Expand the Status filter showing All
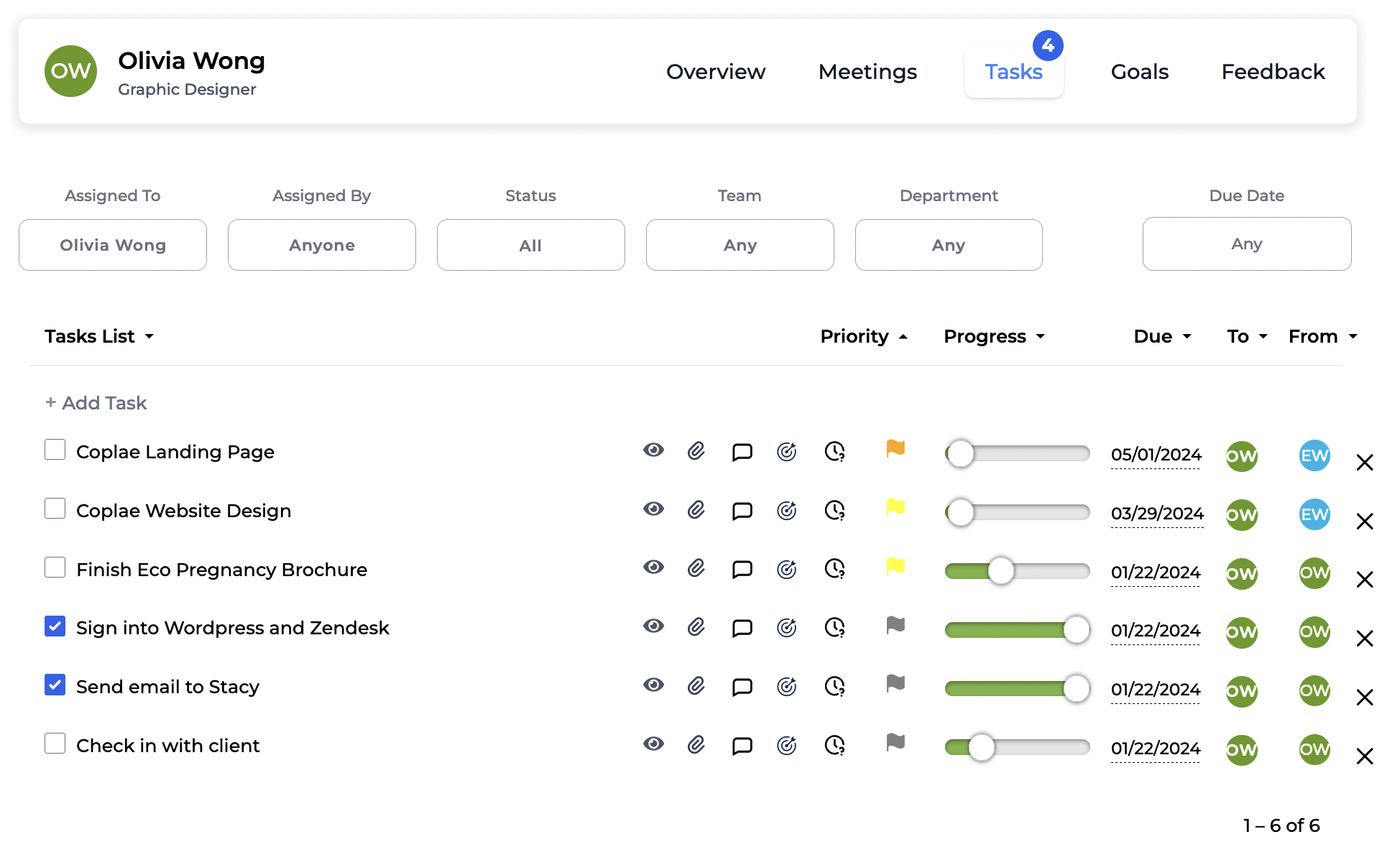The image size is (1400, 852). (530, 245)
